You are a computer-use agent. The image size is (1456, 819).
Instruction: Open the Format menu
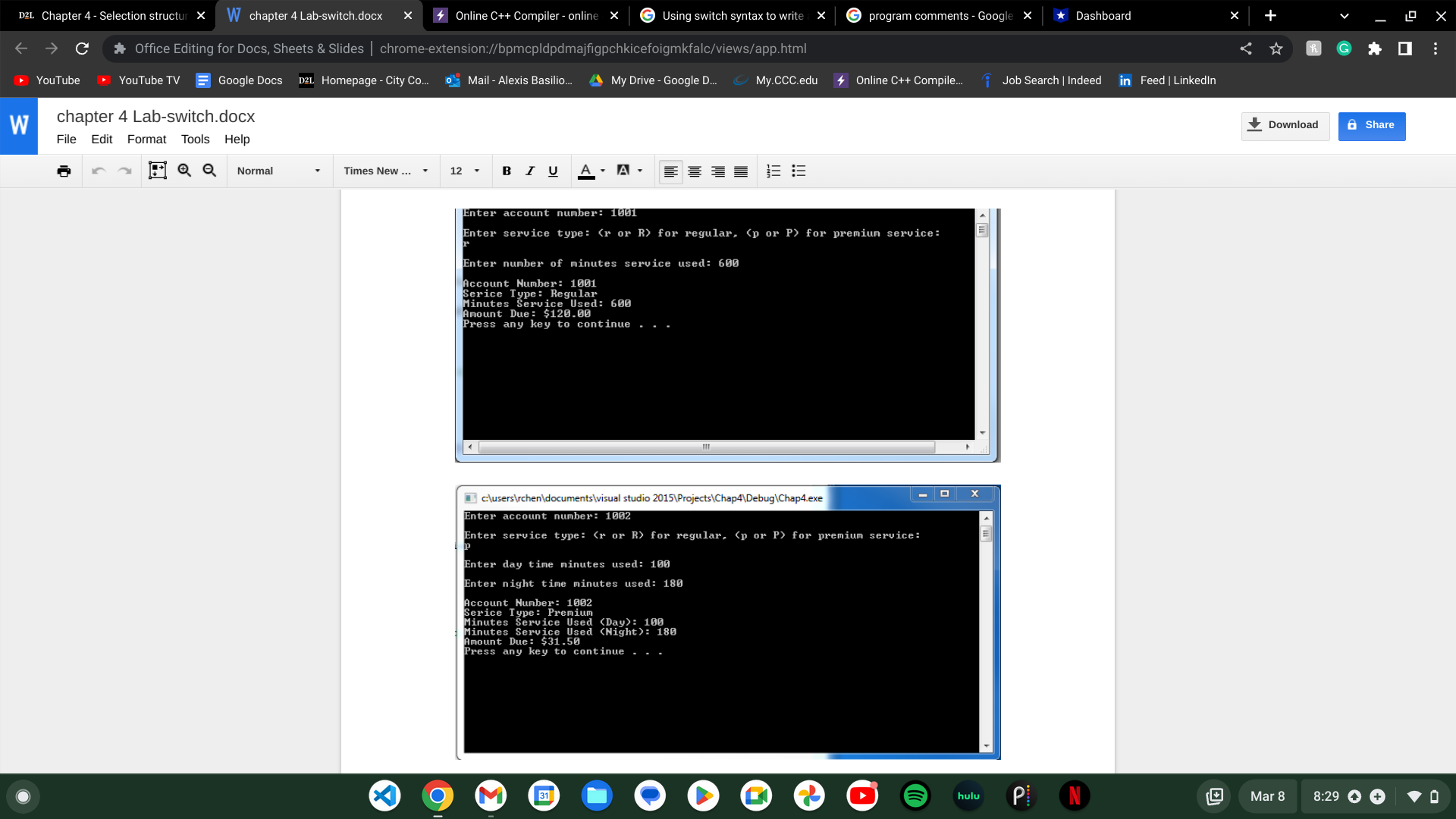click(146, 139)
